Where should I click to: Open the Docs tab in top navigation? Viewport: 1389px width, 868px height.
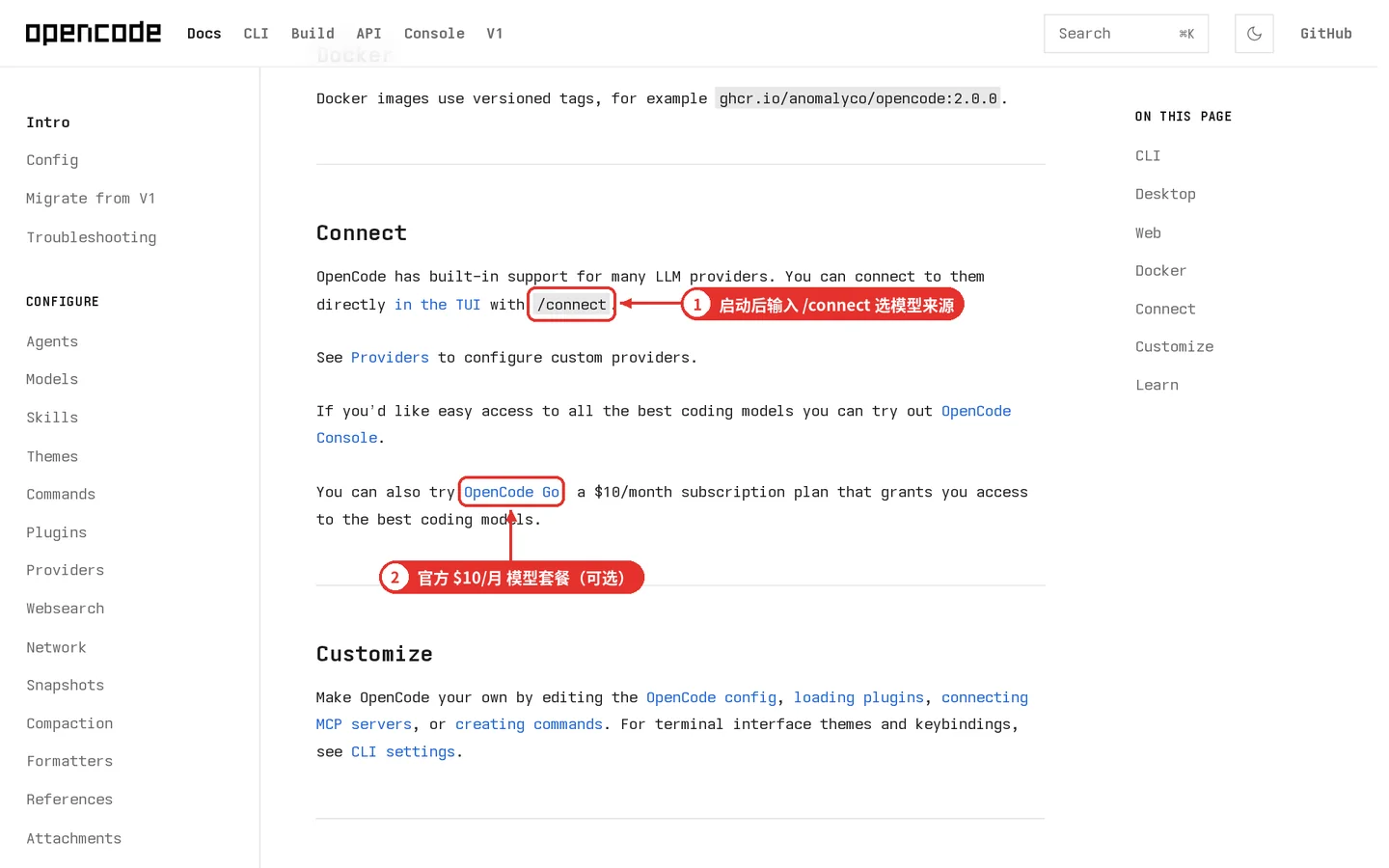[204, 34]
